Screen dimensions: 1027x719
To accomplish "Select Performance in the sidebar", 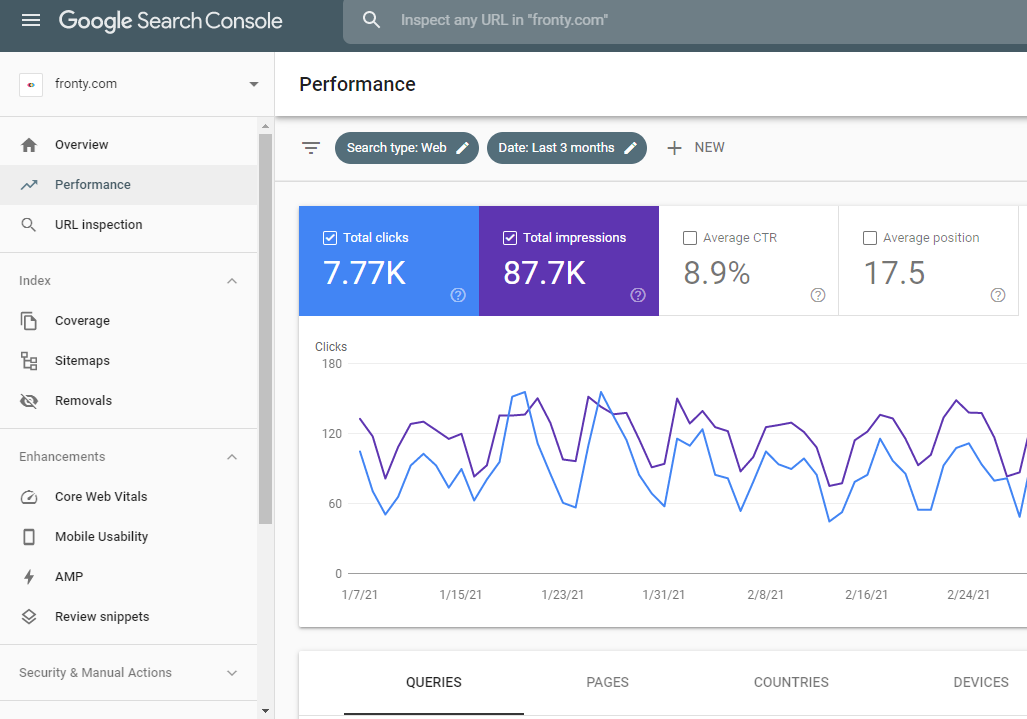I will [x=128, y=185].
